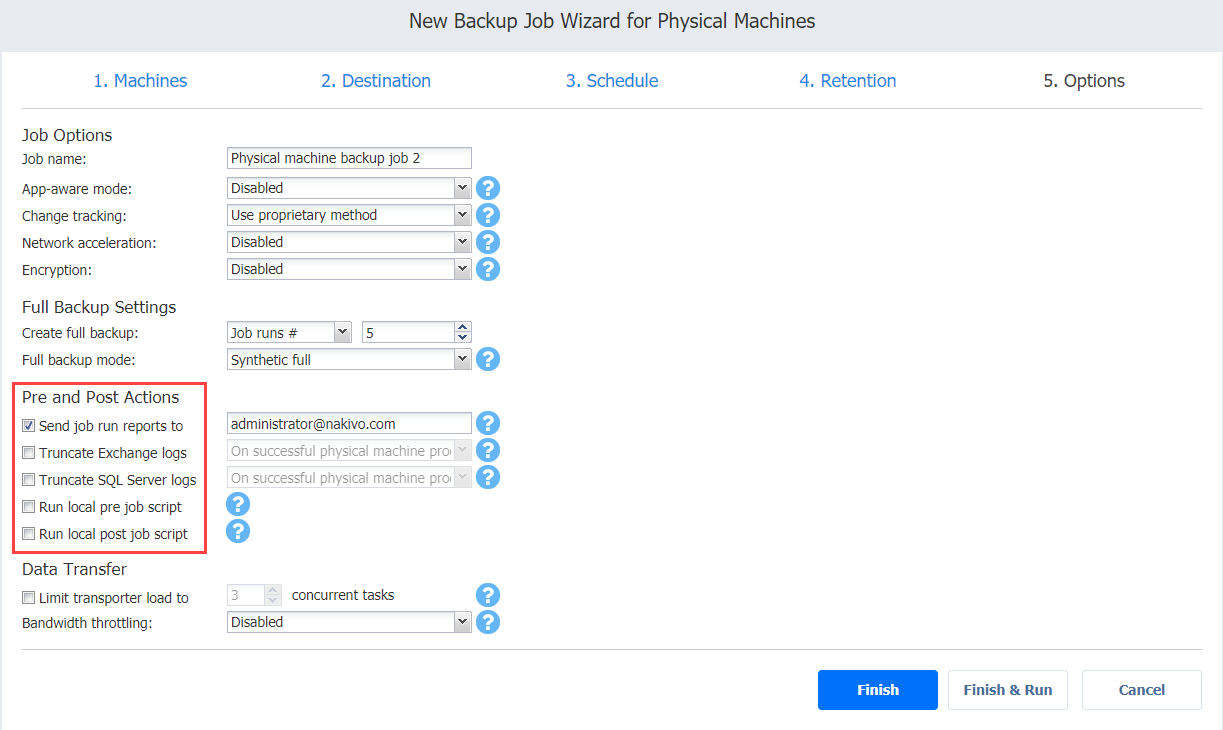
Task: Check Run local pre job script
Action: coord(29,507)
